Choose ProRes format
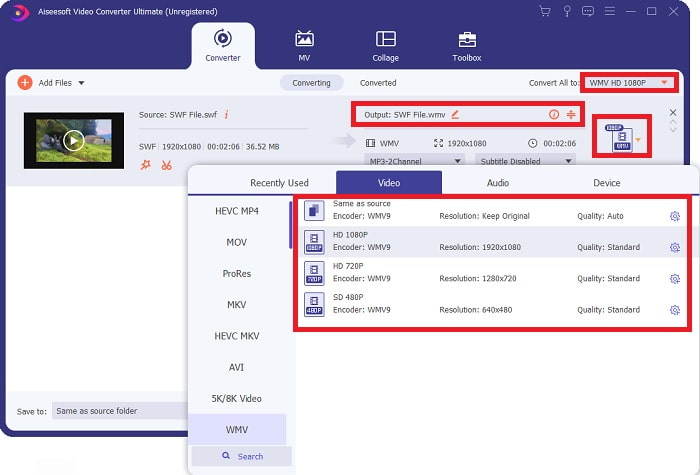 point(237,274)
